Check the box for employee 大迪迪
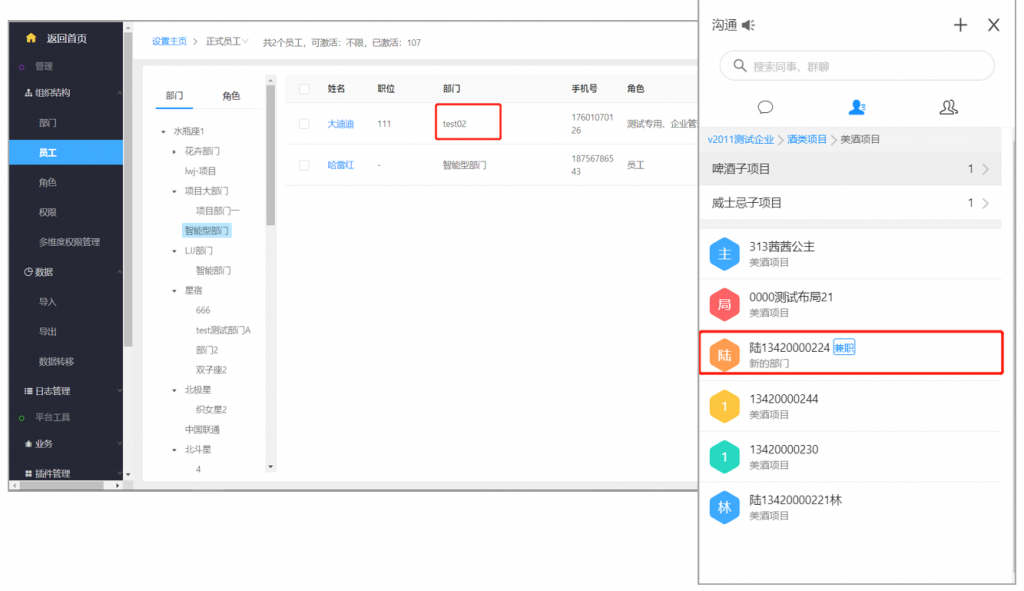The height and width of the screenshot is (591, 1024). click(304, 124)
